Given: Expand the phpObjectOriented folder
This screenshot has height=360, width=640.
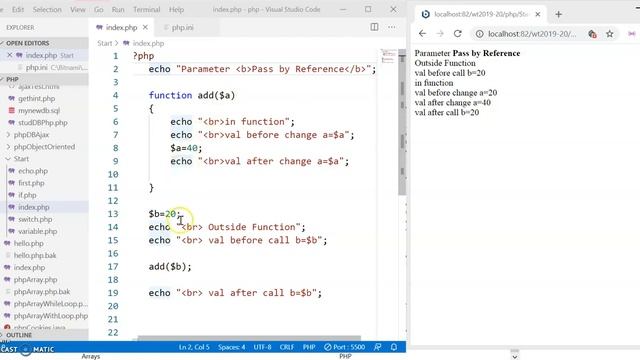Looking at the screenshot, I should [x=44, y=147].
